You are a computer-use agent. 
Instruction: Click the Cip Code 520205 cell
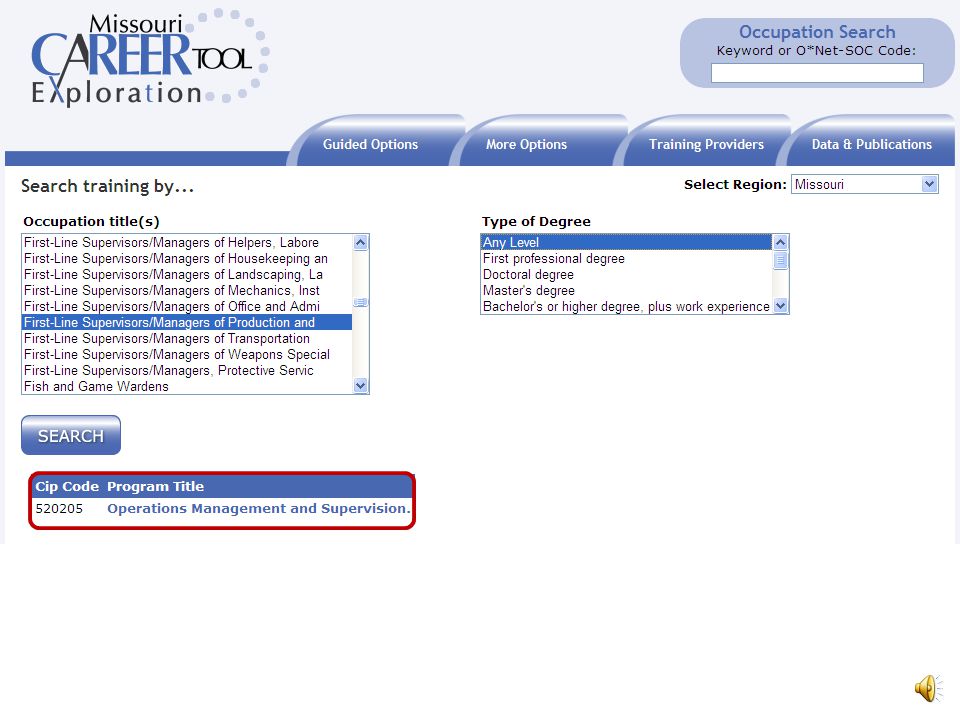(x=59, y=508)
